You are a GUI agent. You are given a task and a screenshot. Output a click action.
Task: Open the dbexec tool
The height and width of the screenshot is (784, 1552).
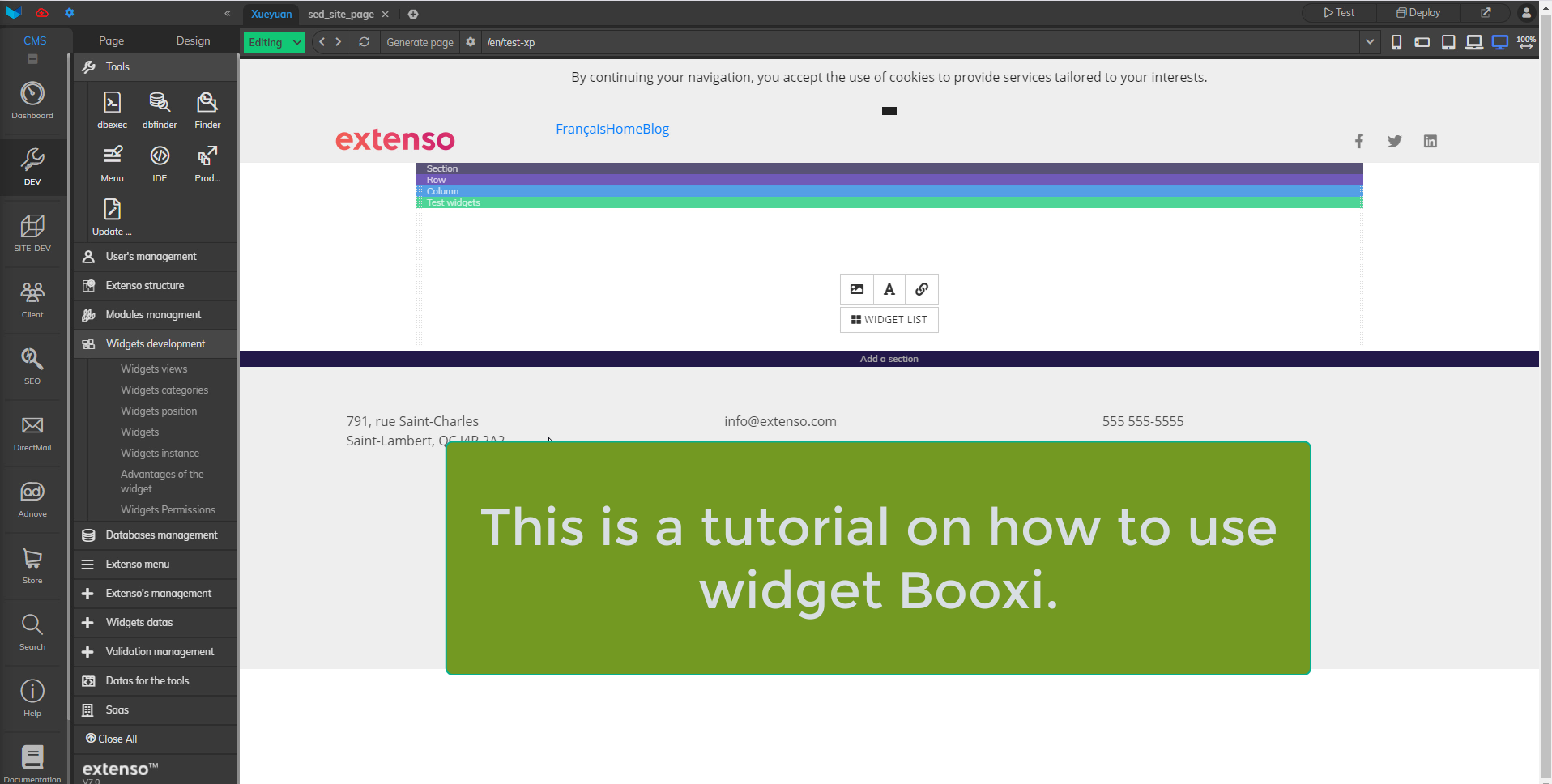(x=112, y=110)
